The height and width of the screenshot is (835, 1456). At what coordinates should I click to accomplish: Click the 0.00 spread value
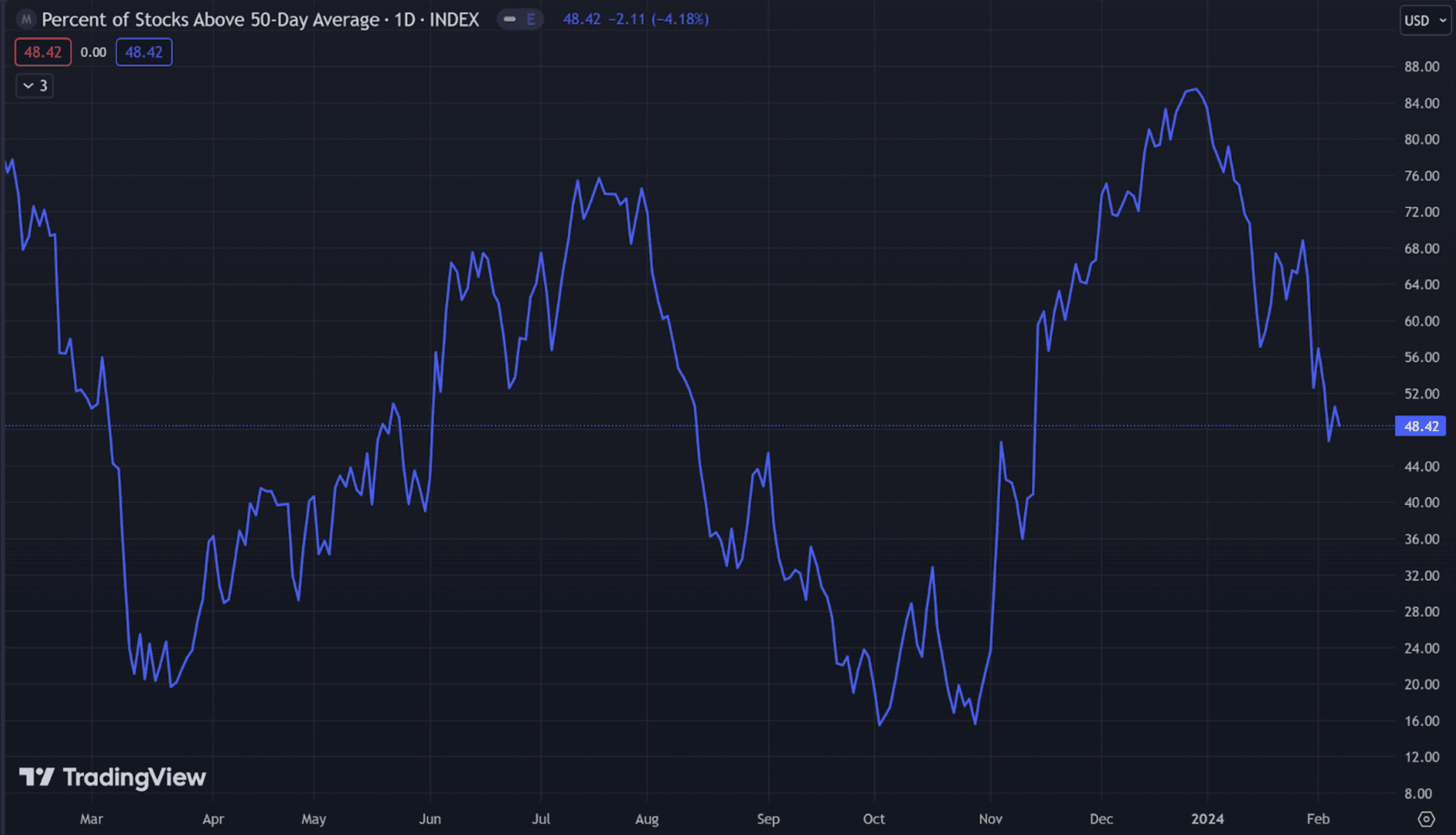[x=93, y=52]
